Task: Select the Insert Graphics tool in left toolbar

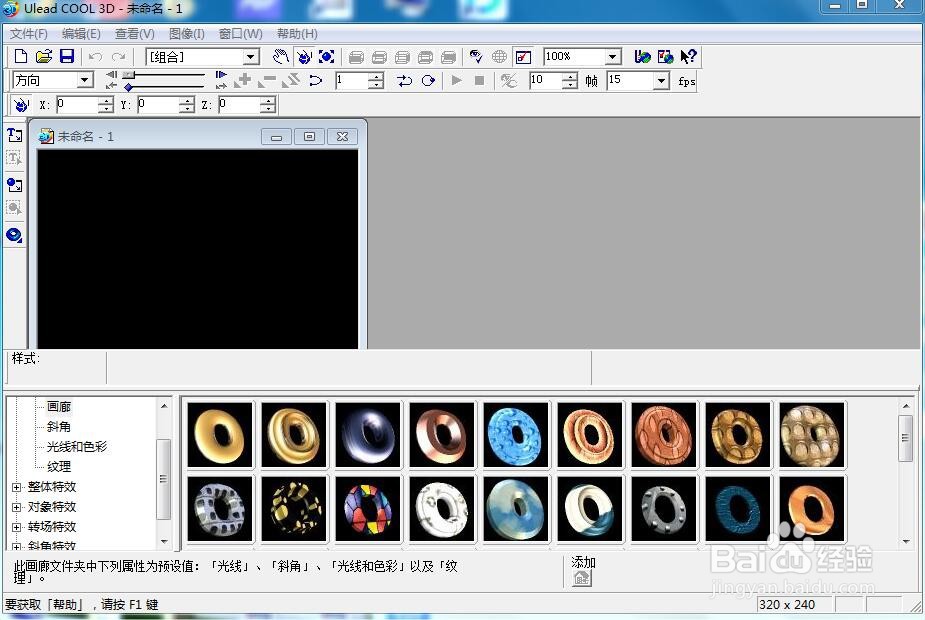Action: click(15, 185)
